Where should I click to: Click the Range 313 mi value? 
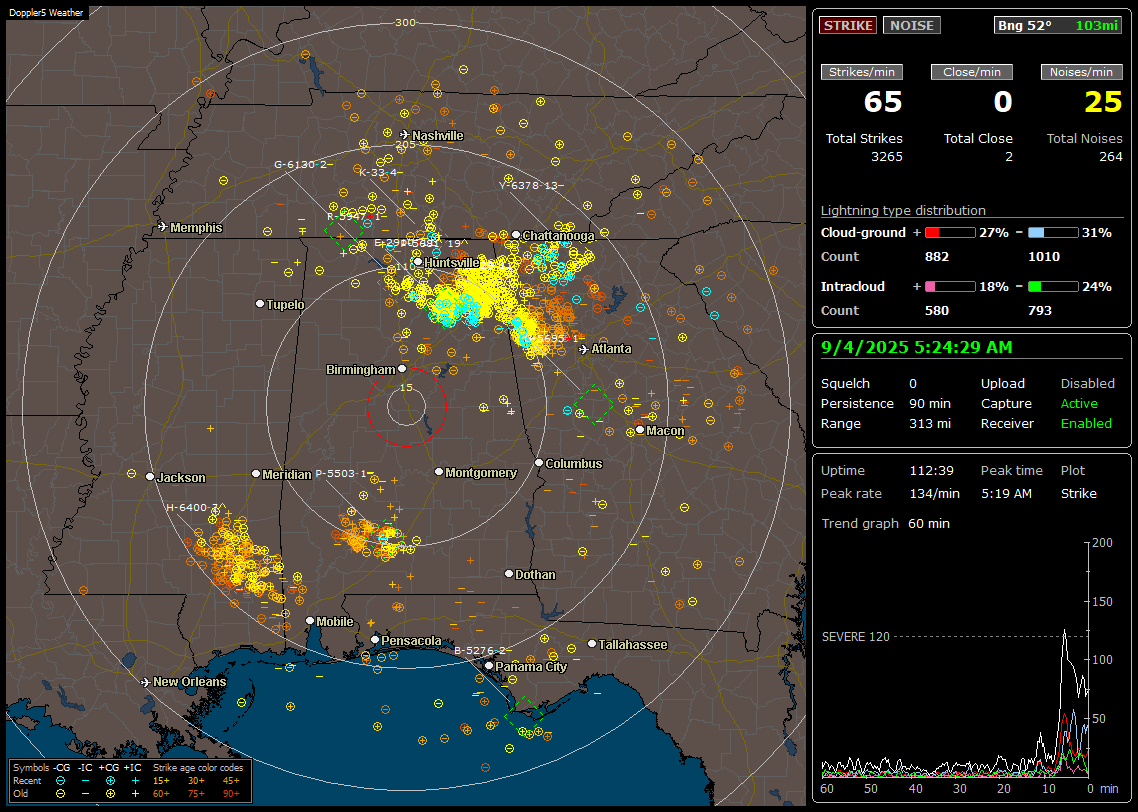pos(930,424)
